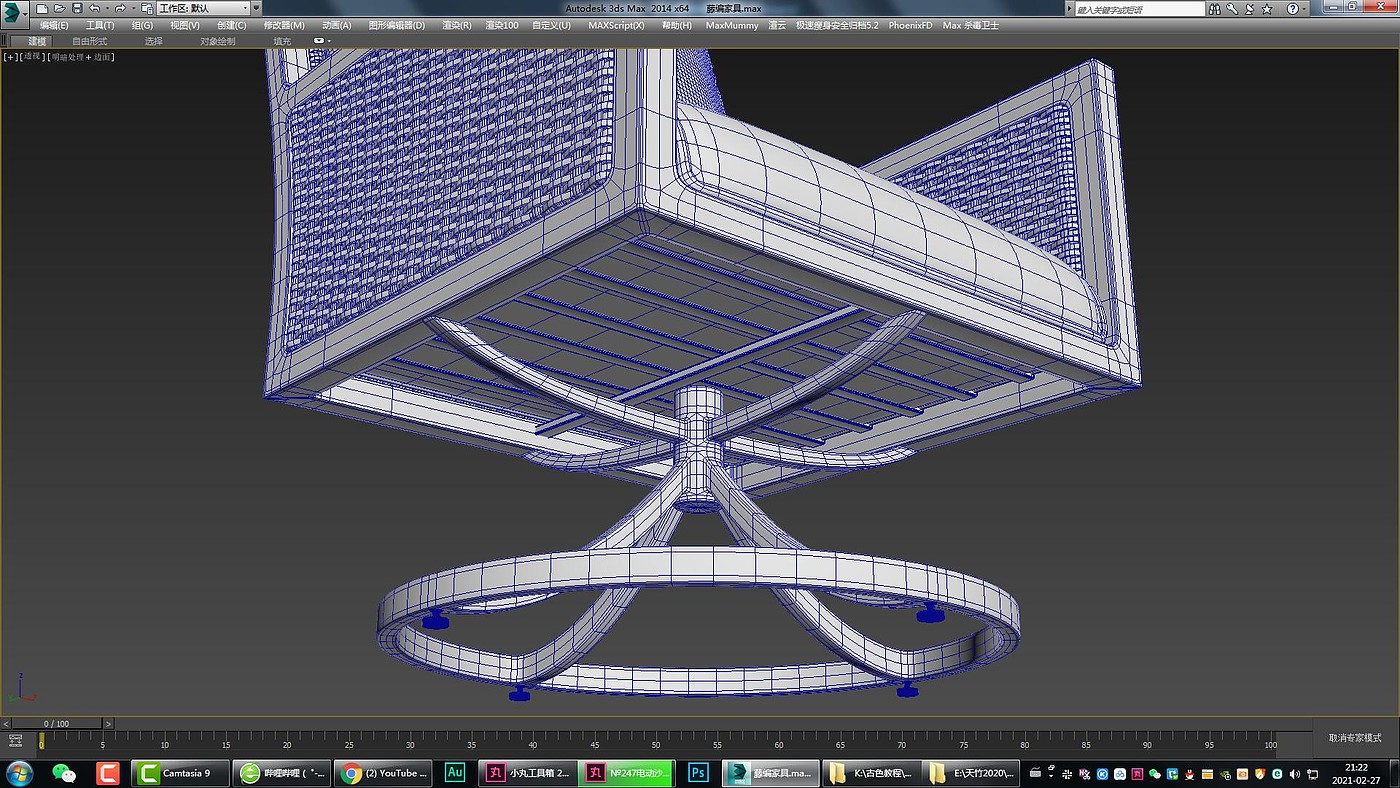This screenshot has width=1400, height=788.
Task: Click the binoculars search icon
Action: (x=1215, y=9)
